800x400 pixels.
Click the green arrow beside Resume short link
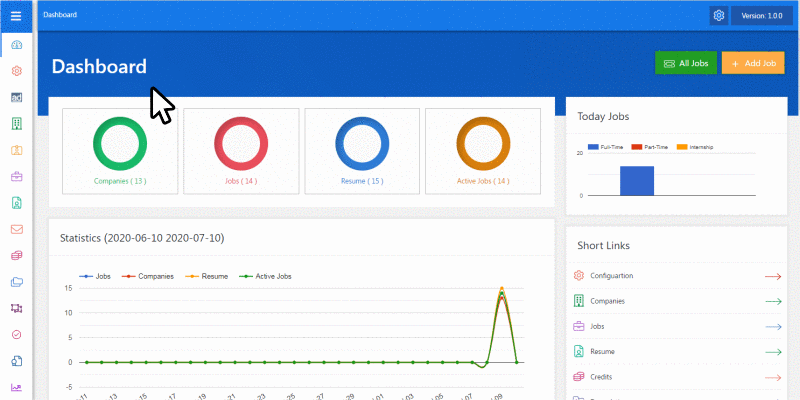pos(773,352)
